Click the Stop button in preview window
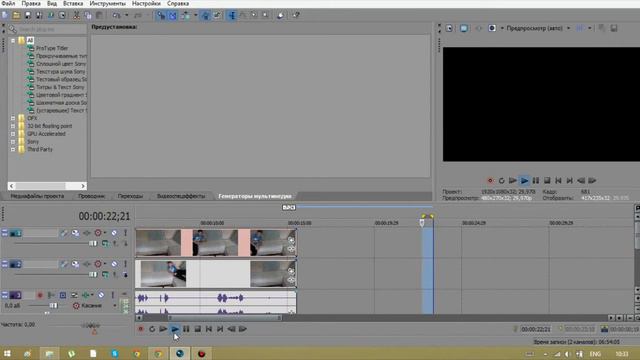Viewport: 640px width, 360px height. tap(547, 180)
